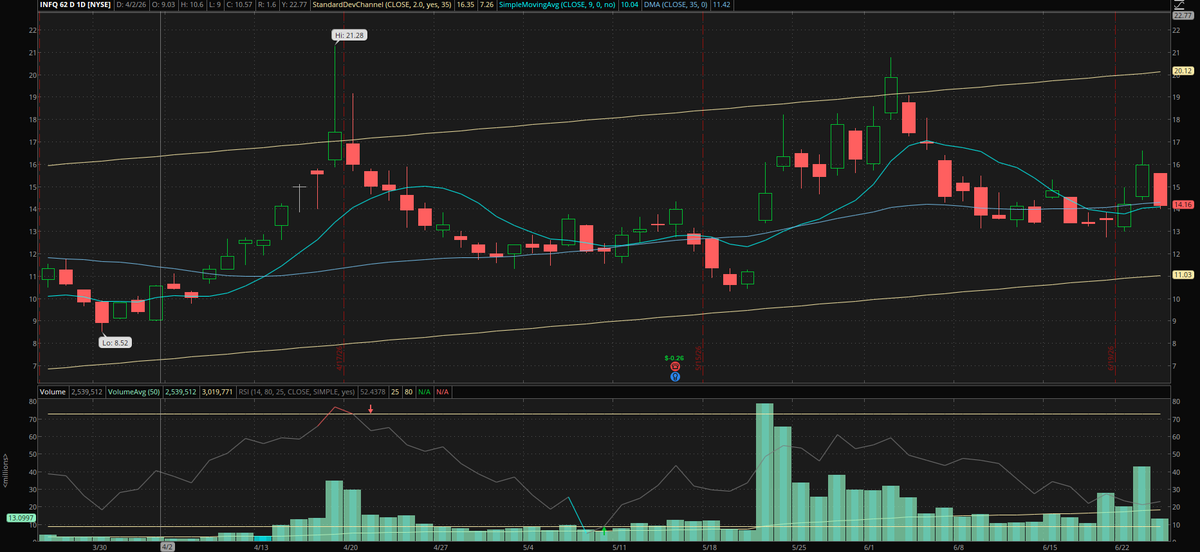The height and width of the screenshot is (552, 1200).
Task: Click the Hi: 21.28 price bubble
Action: coord(350,36)
